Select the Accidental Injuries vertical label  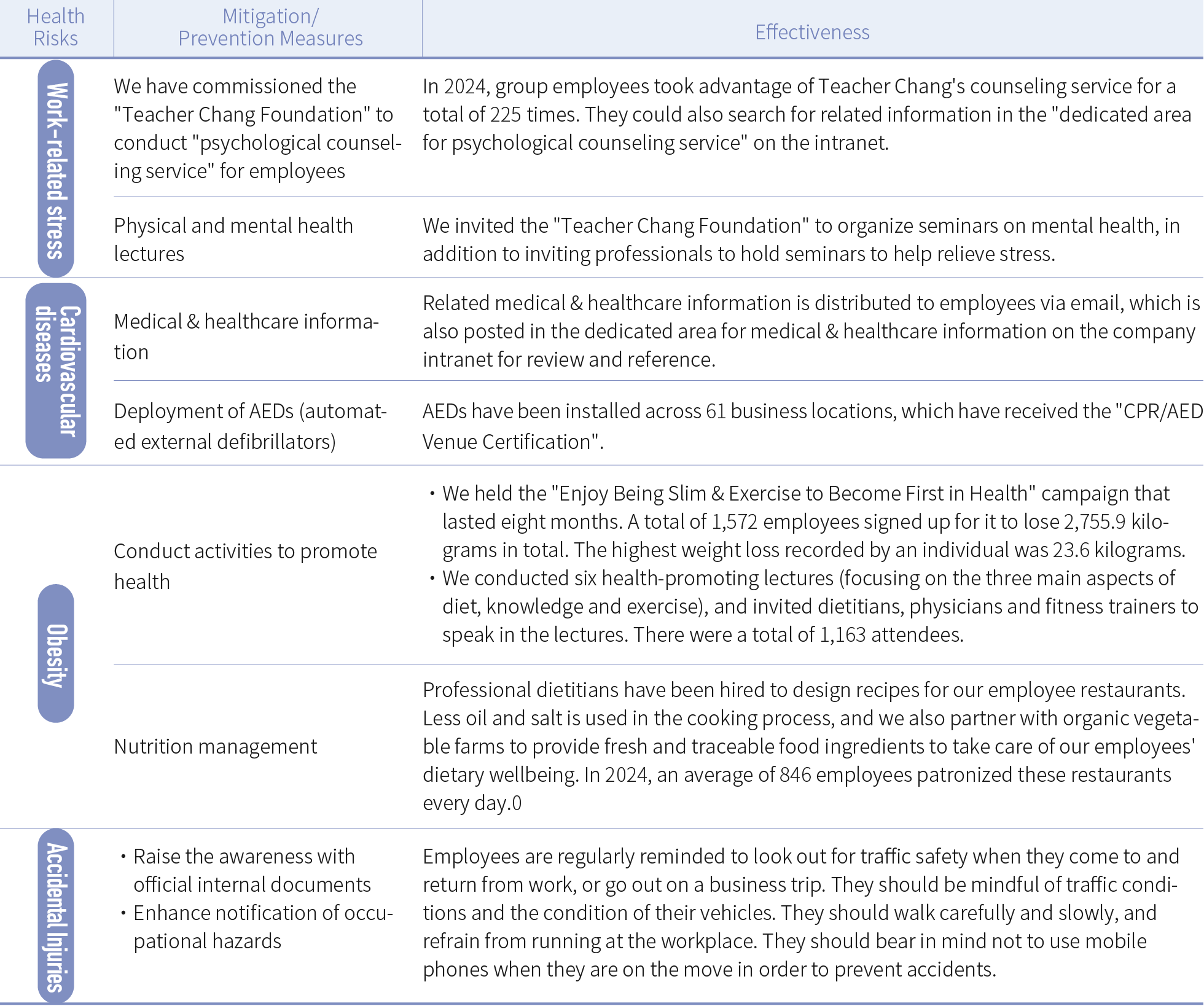coord(56,917)
